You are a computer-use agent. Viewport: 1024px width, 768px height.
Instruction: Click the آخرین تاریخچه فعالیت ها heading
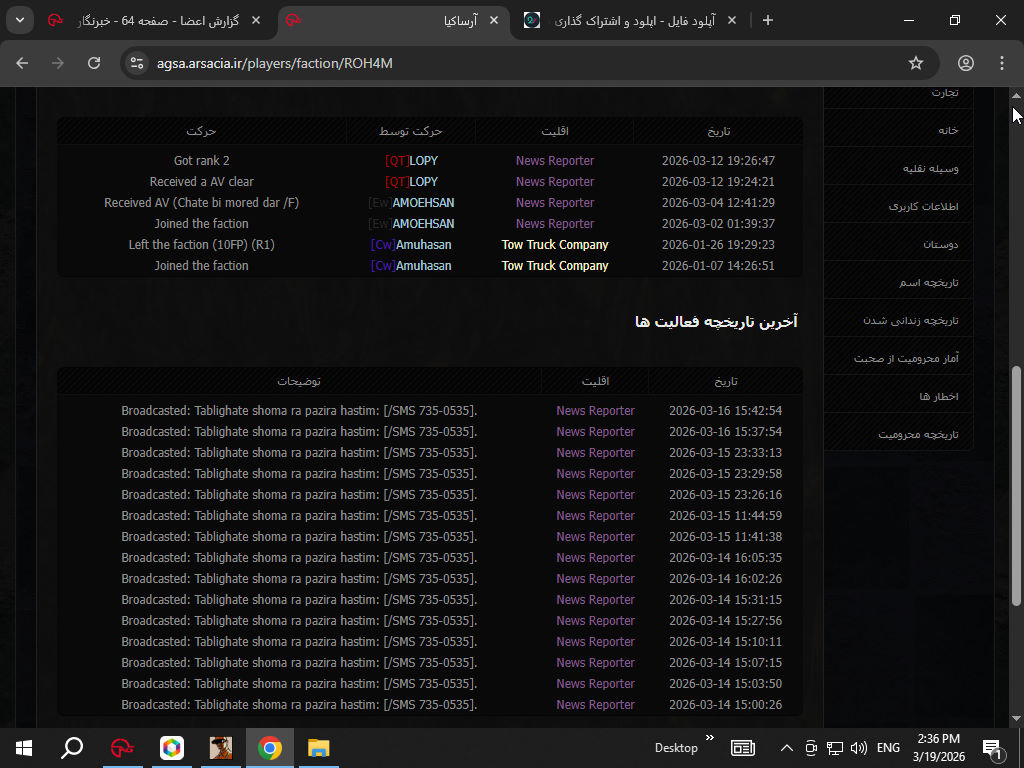pos(716,321)
